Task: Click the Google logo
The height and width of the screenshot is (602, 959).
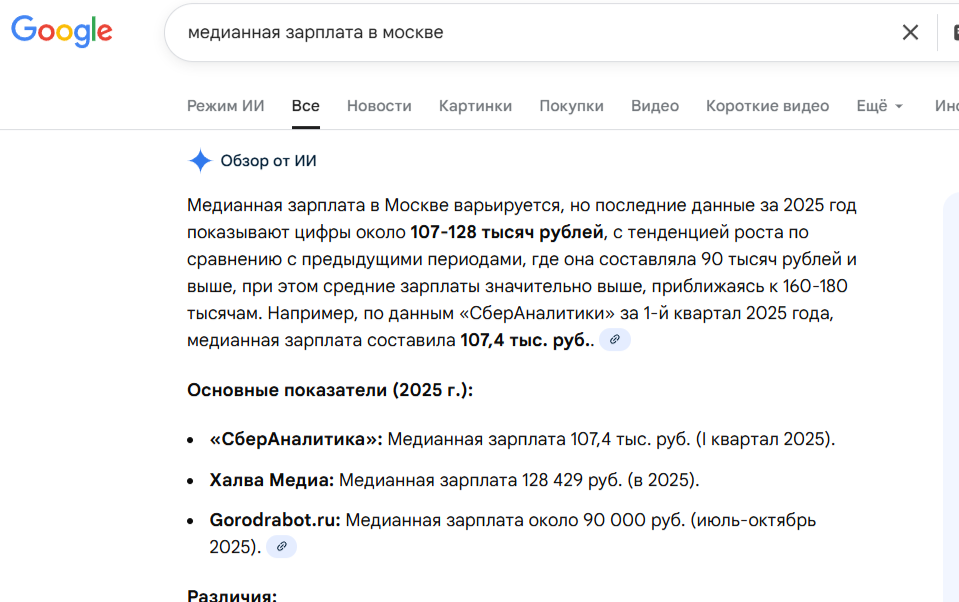Action: point(62,31)
